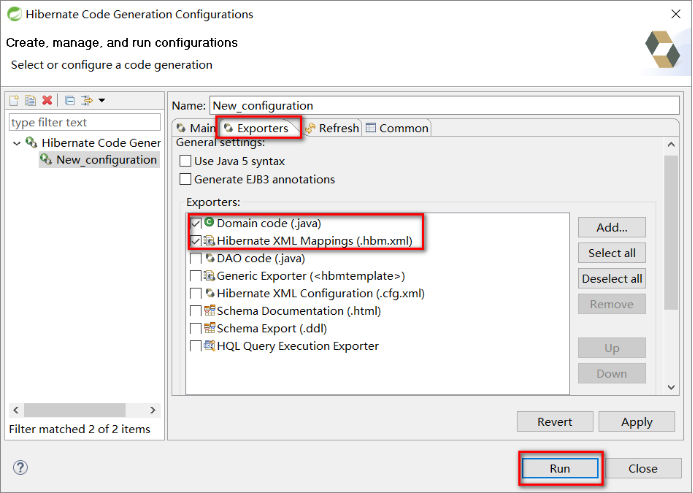Click the New_configuration tree node icon
693x493 pixels.
point(46,159)
